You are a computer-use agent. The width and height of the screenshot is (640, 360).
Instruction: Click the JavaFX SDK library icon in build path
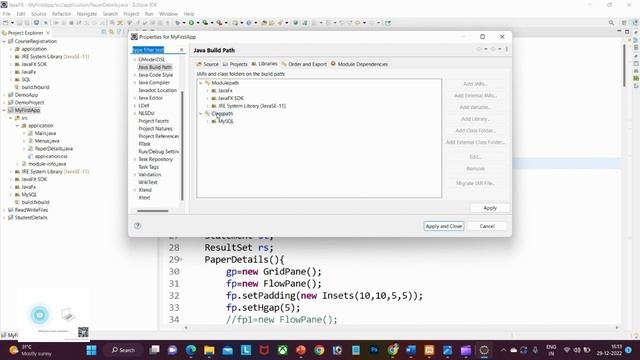[214, 98]
